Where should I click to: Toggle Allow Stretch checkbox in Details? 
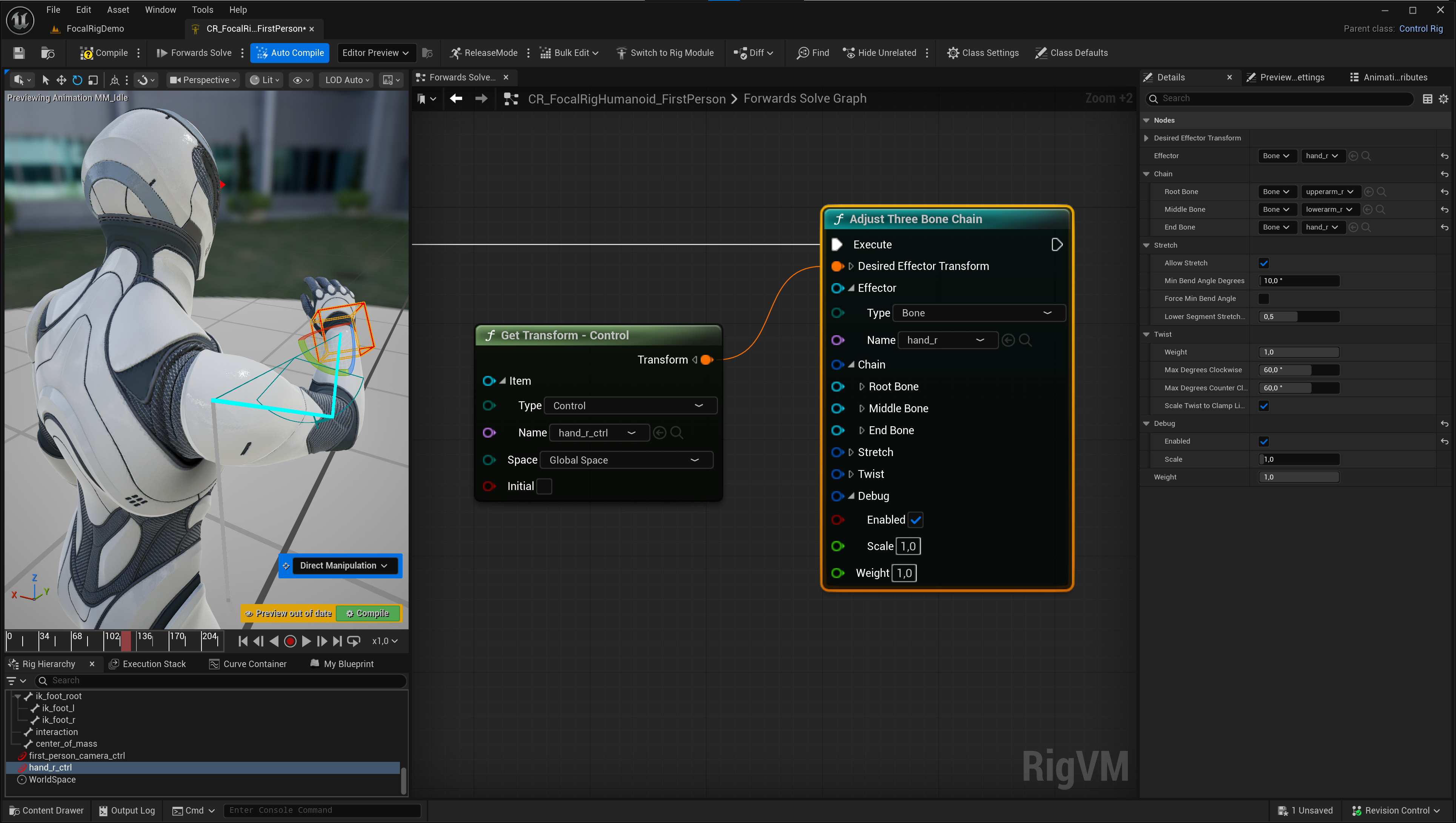pos(1264,263)
